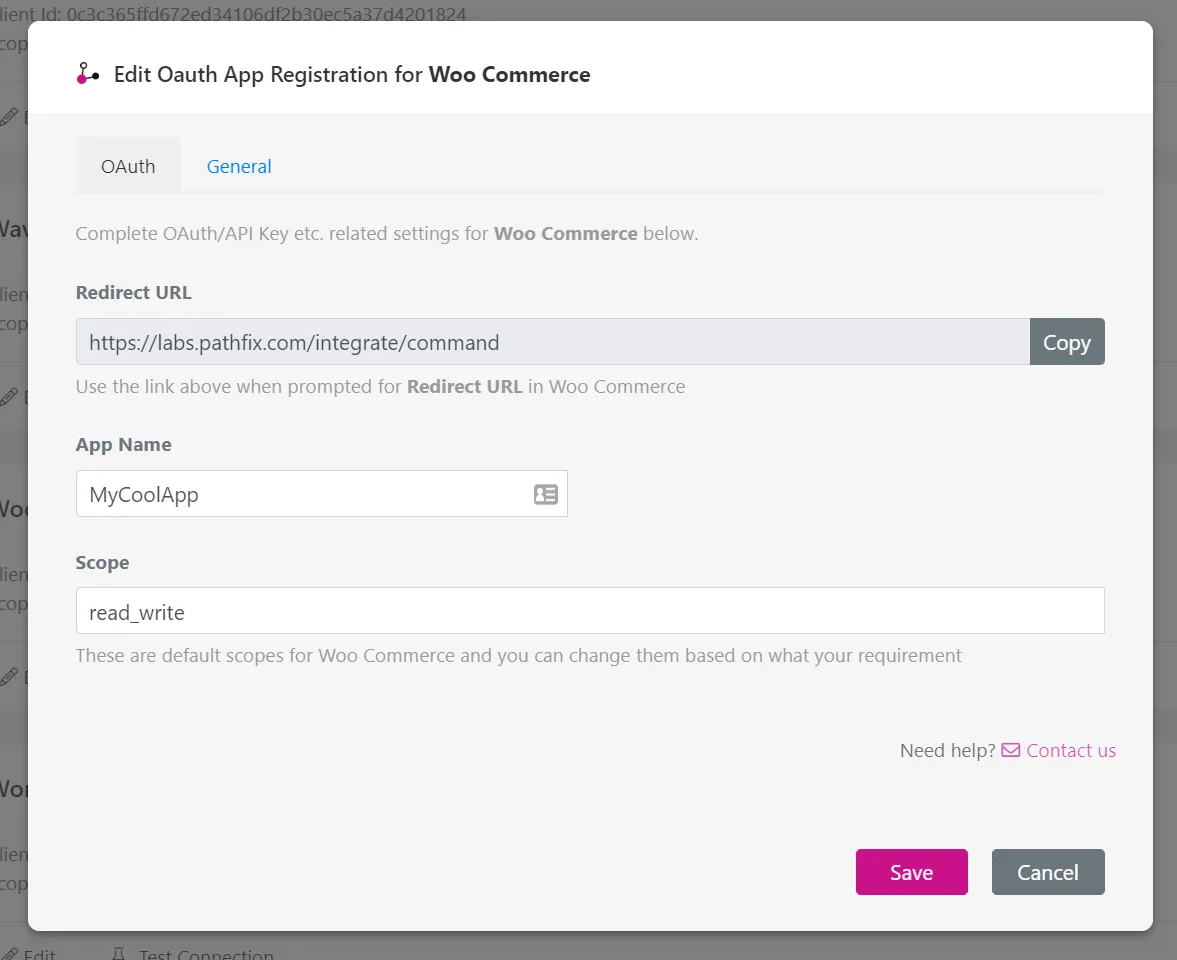
Task: Switch to the OAuth tab
Action: click(x=128, y=166)
